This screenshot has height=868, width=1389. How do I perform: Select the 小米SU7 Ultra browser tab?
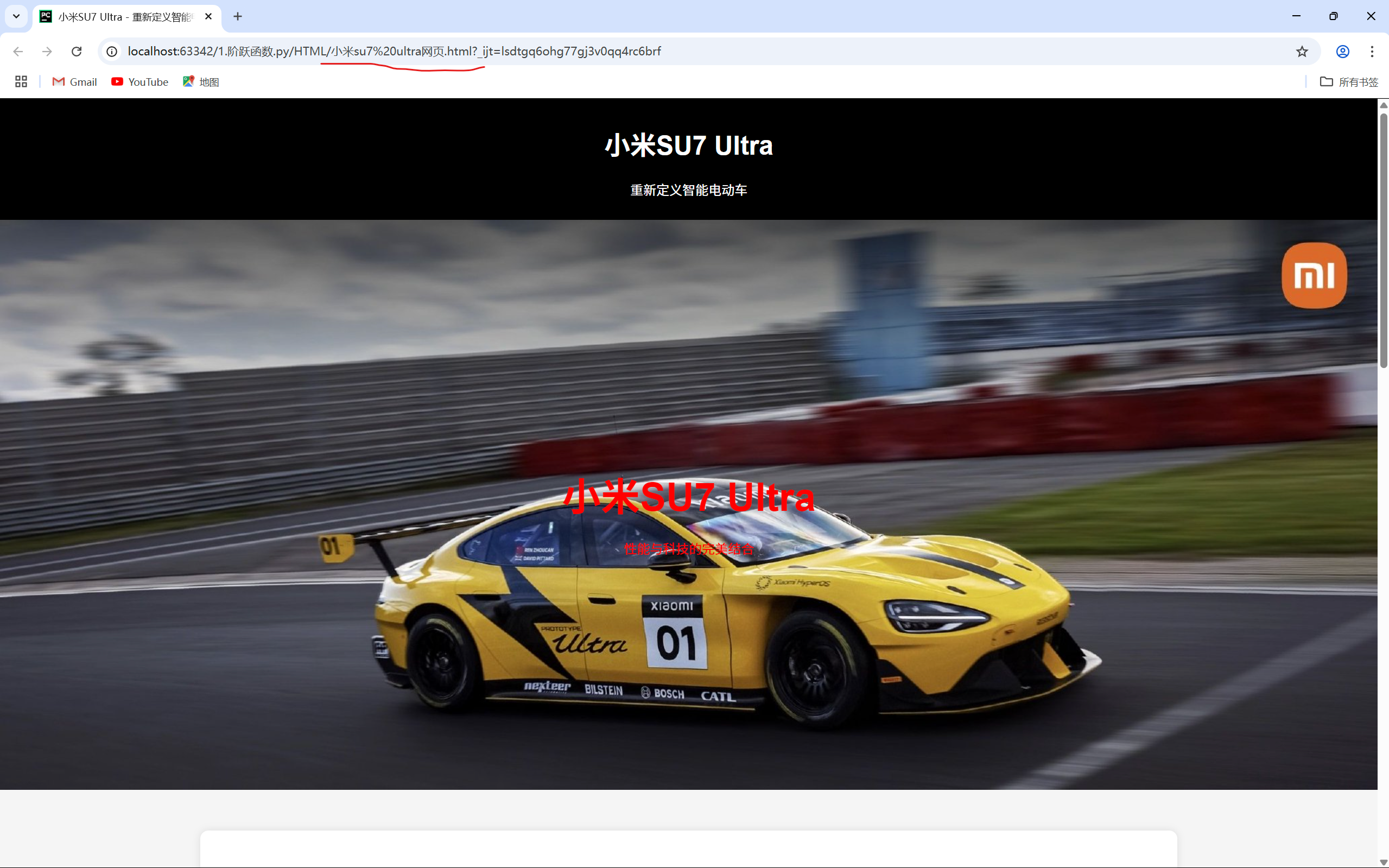click(123, 17)
